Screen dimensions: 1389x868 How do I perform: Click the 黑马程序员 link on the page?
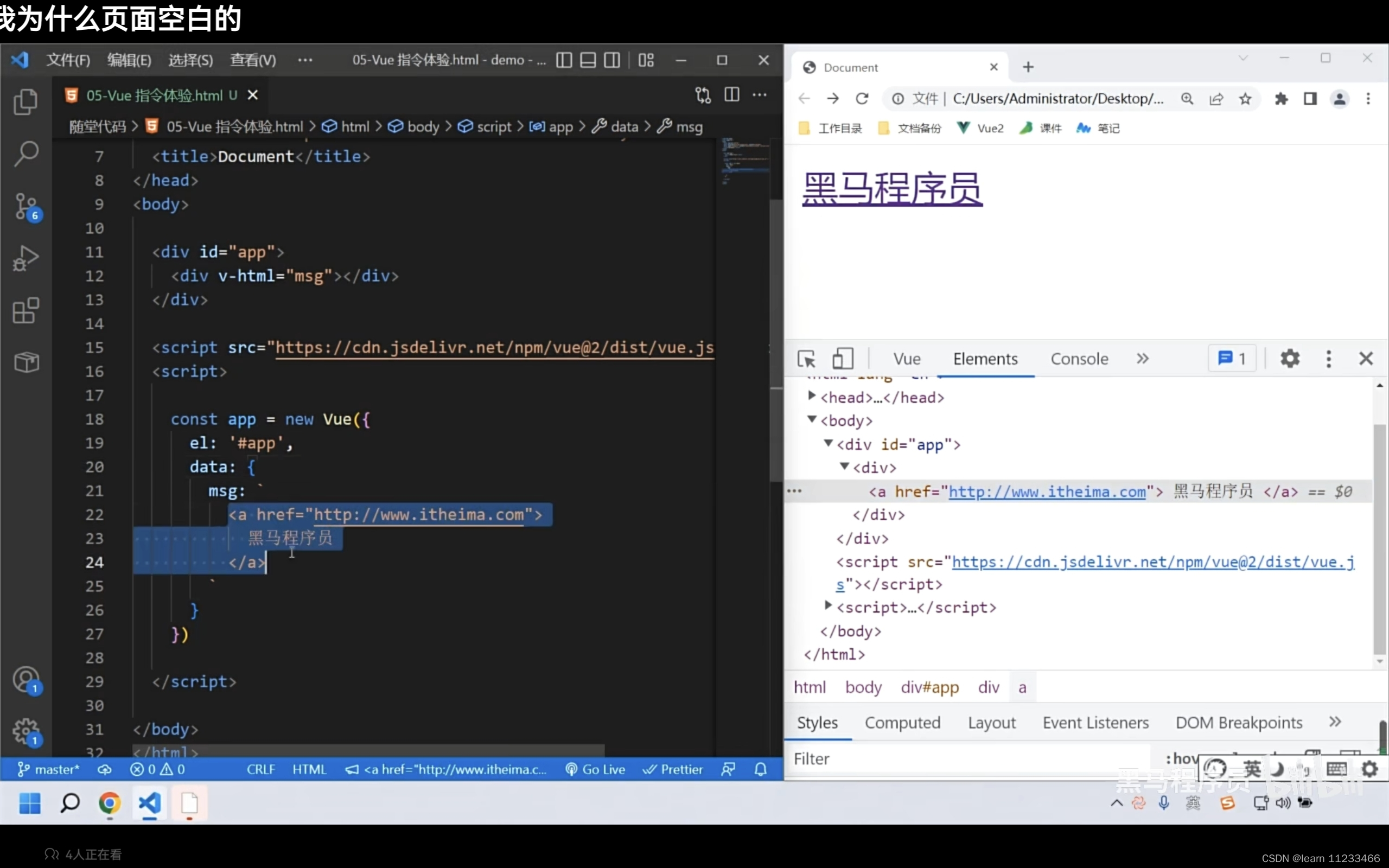(x=892, y=188)
